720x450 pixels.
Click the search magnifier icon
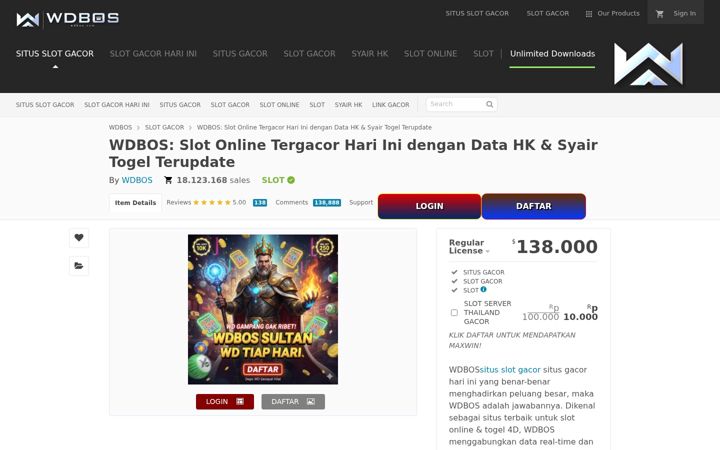(x=489, y=104)
